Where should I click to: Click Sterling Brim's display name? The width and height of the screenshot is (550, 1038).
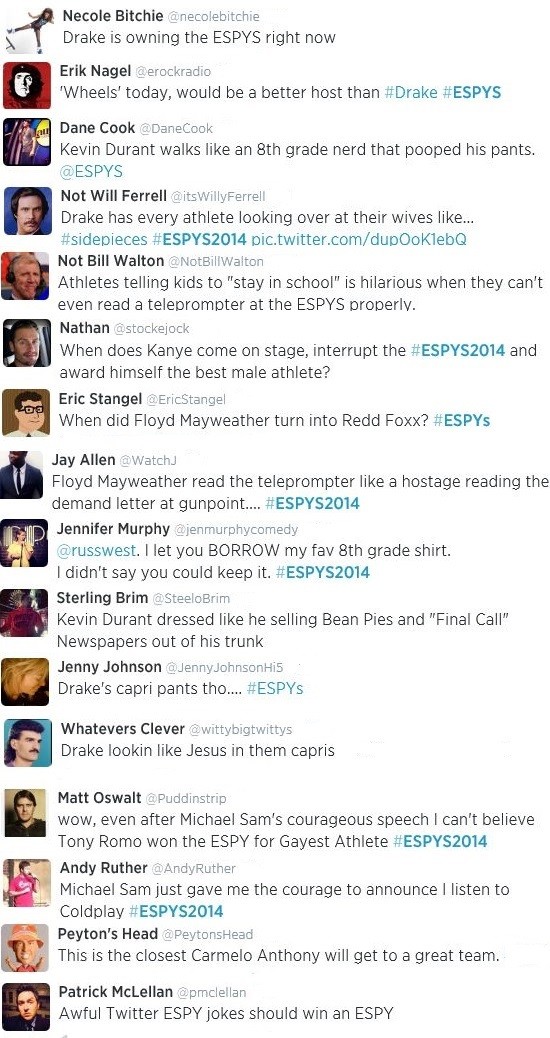click(x=102, y=598)
